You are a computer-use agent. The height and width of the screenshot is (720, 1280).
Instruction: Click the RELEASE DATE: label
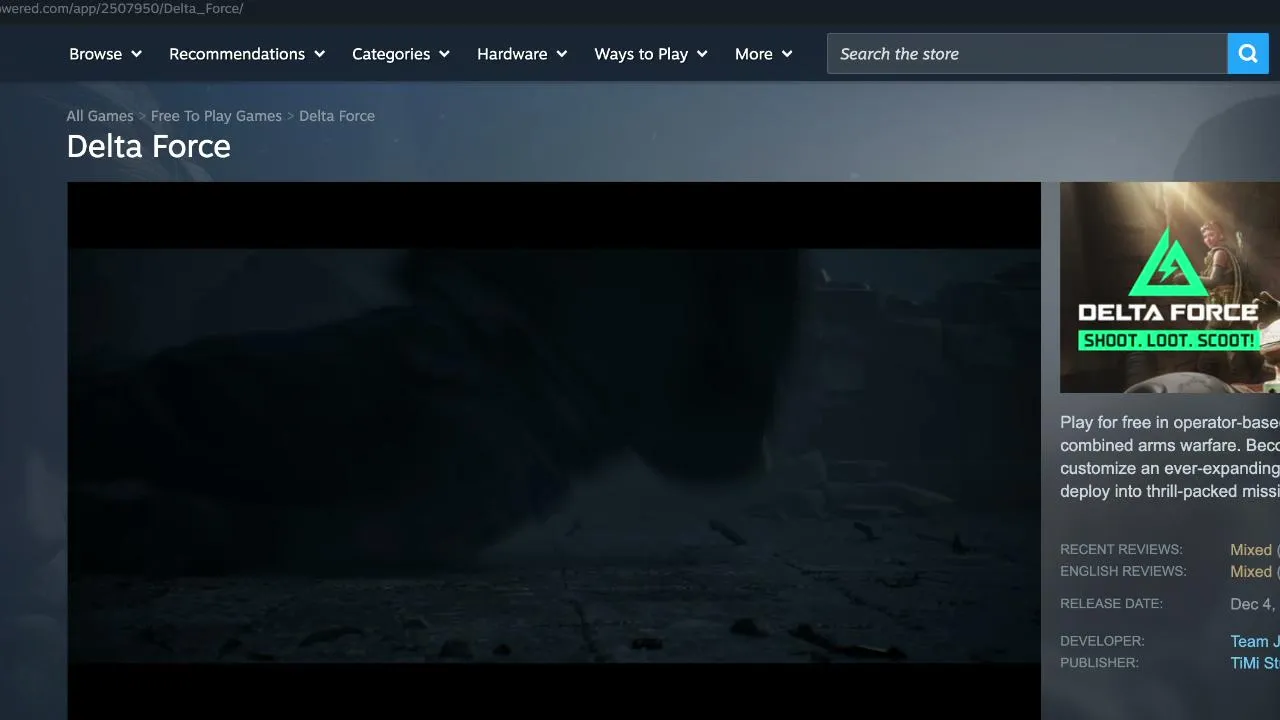click(1111, 604)
